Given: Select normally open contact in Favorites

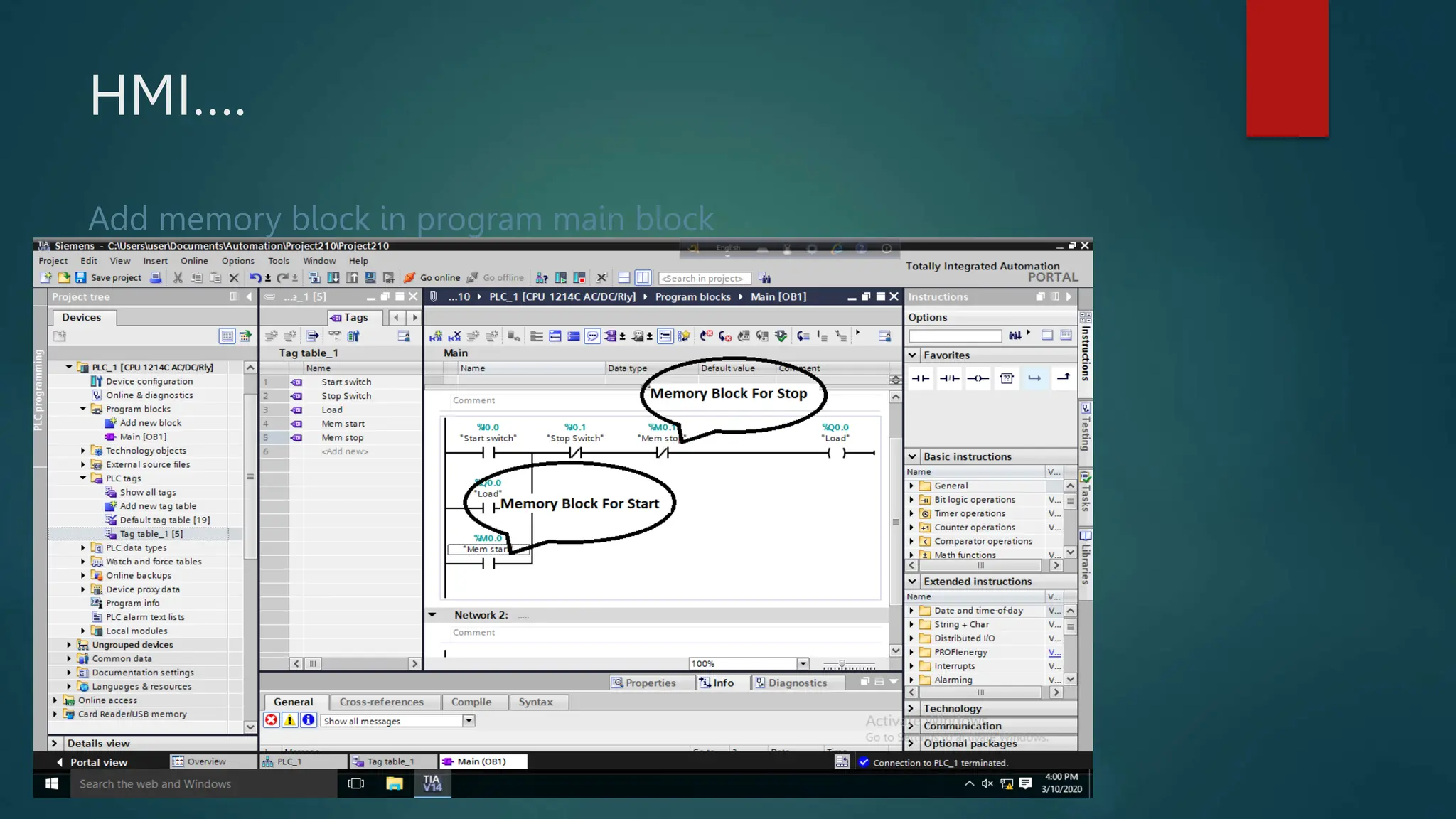Looking at the screenshot, I should tap(921, 378).
